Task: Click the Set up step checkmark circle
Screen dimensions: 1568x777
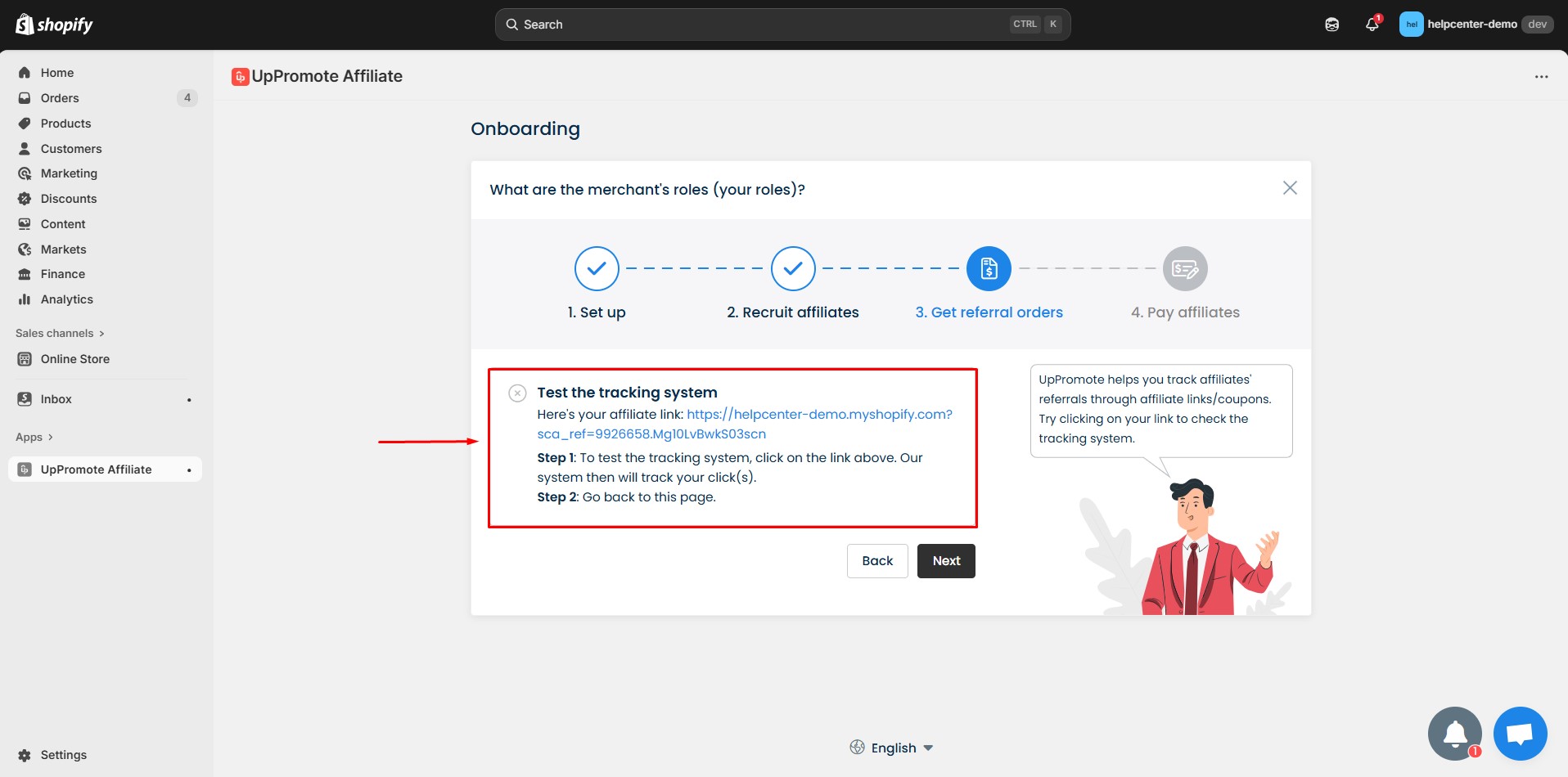Action: point(597,268)
